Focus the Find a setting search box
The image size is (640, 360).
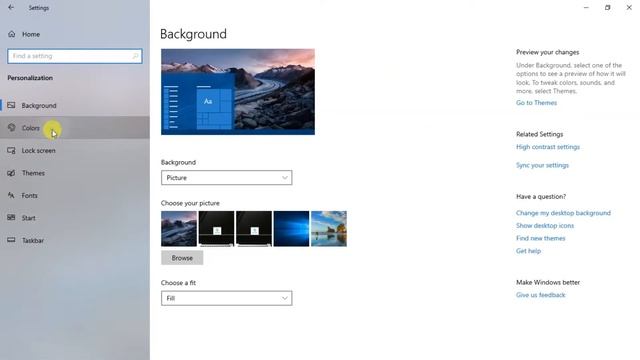click(x=75, y=56)
